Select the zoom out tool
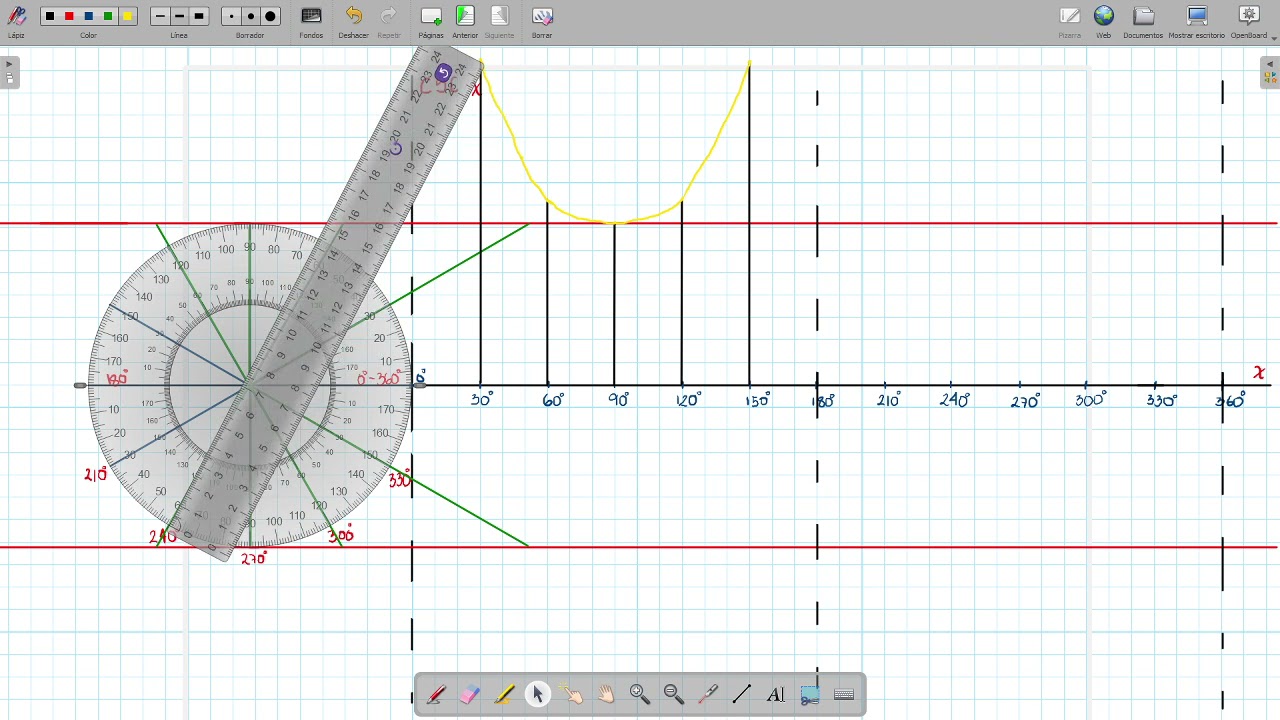This screenshot has width=1280, height=720. point(674,695)
